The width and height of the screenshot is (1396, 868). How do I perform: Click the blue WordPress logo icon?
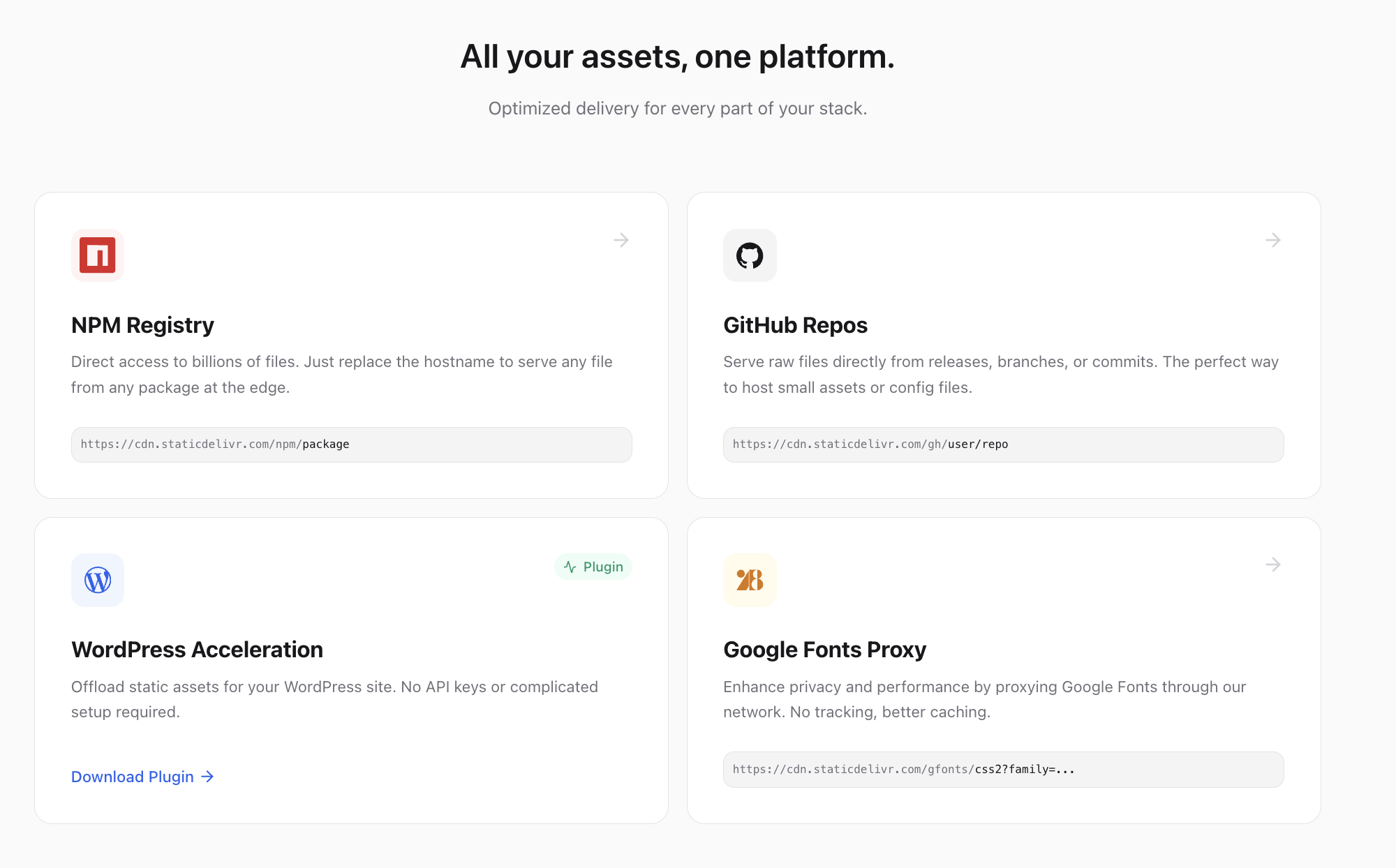click(97, 580)
